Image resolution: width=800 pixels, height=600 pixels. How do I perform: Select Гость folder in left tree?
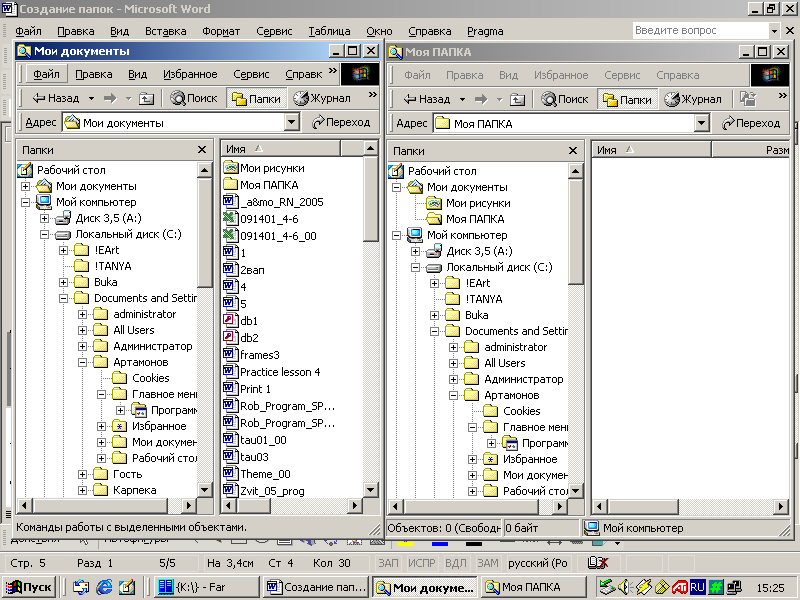pyautogui.click(x=117, y=474)
